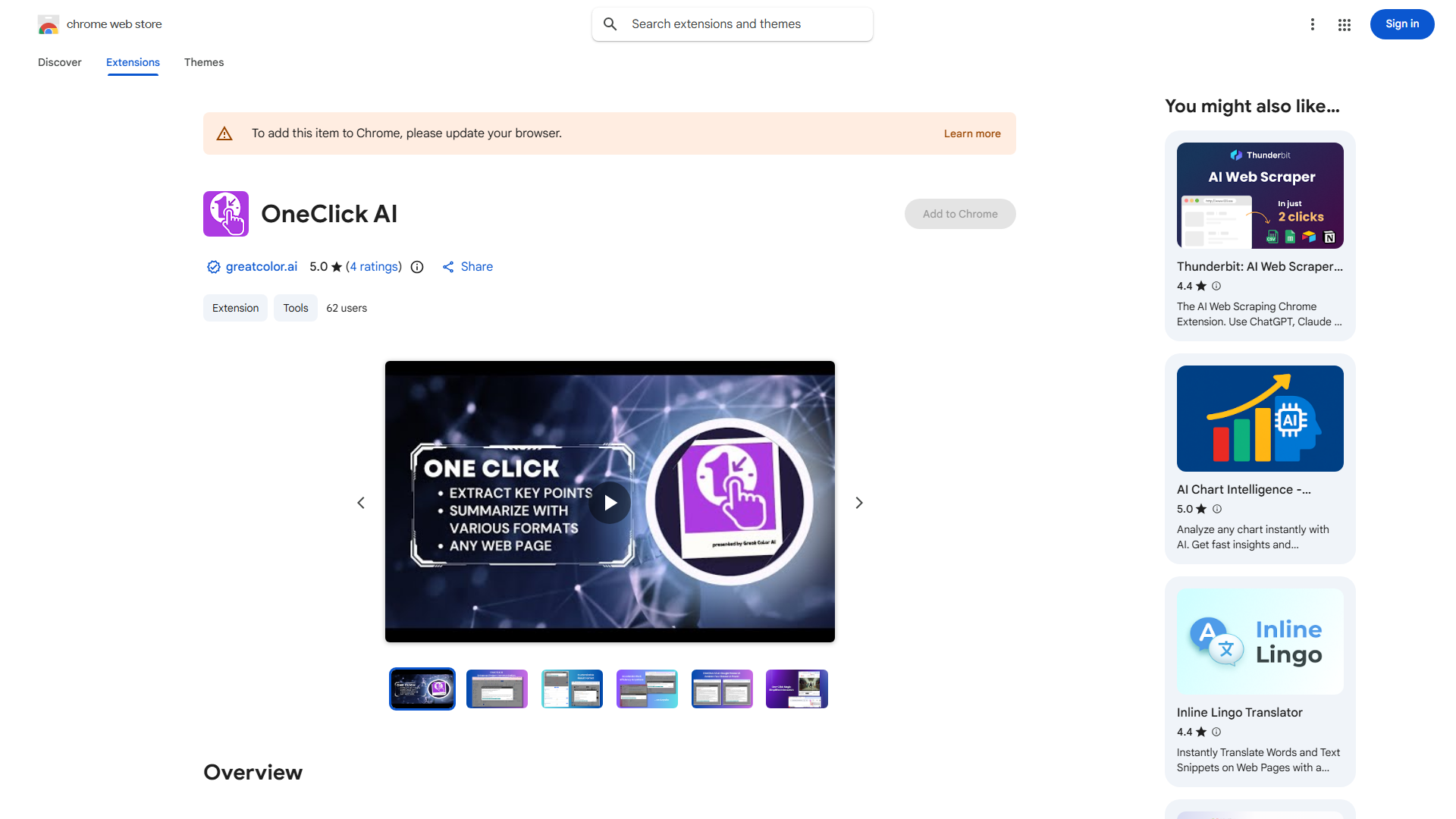Click the warning triangle in the update banner

(224, 133)
